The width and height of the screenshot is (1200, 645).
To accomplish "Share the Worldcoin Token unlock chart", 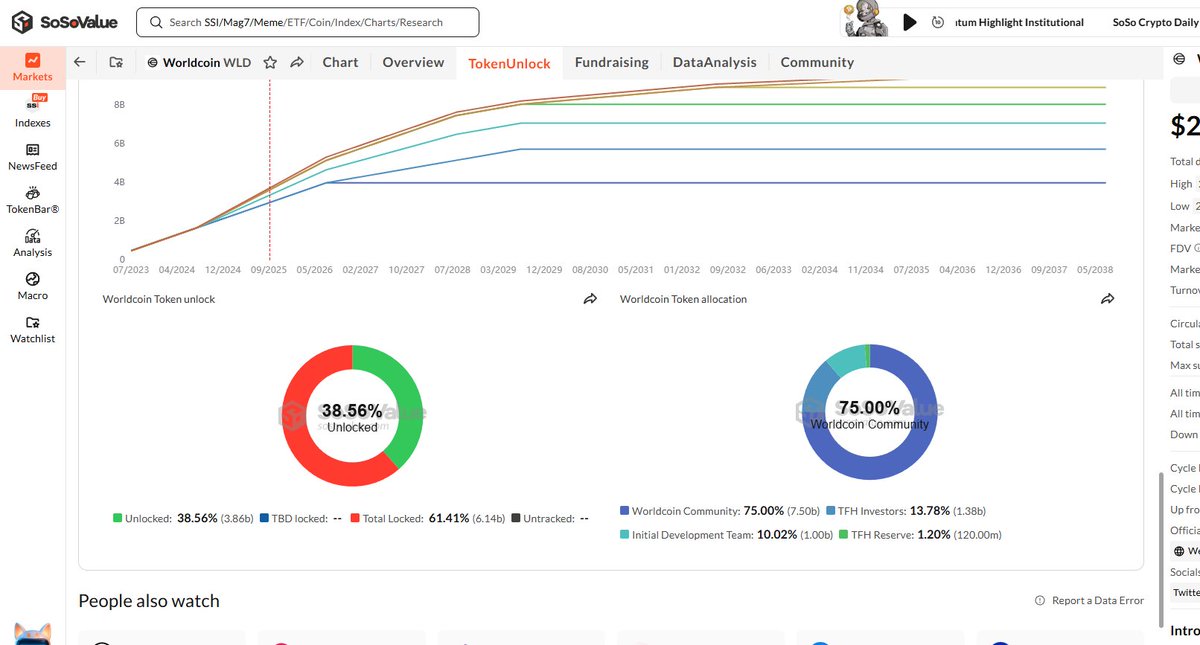I will 590,299.
